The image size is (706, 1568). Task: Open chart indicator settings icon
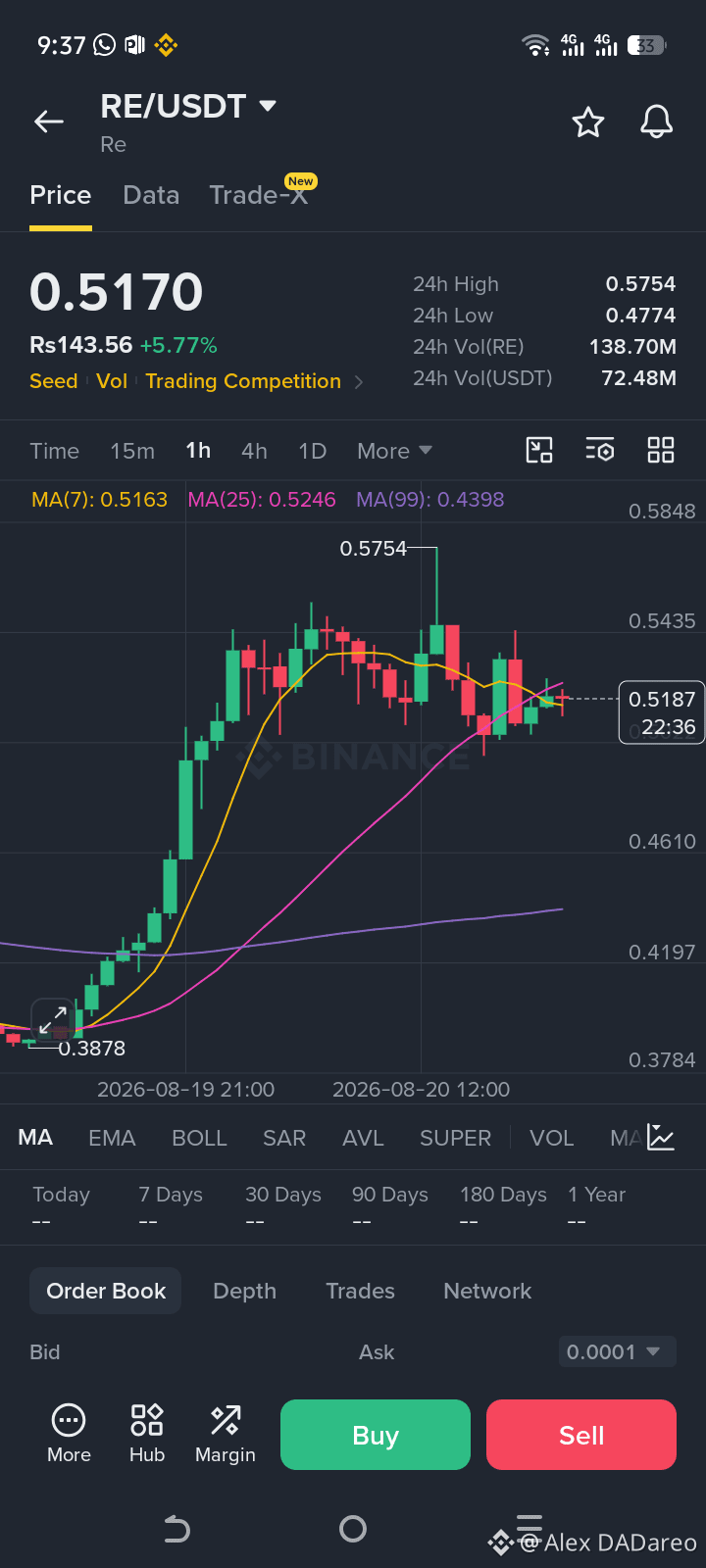[600, 450]
